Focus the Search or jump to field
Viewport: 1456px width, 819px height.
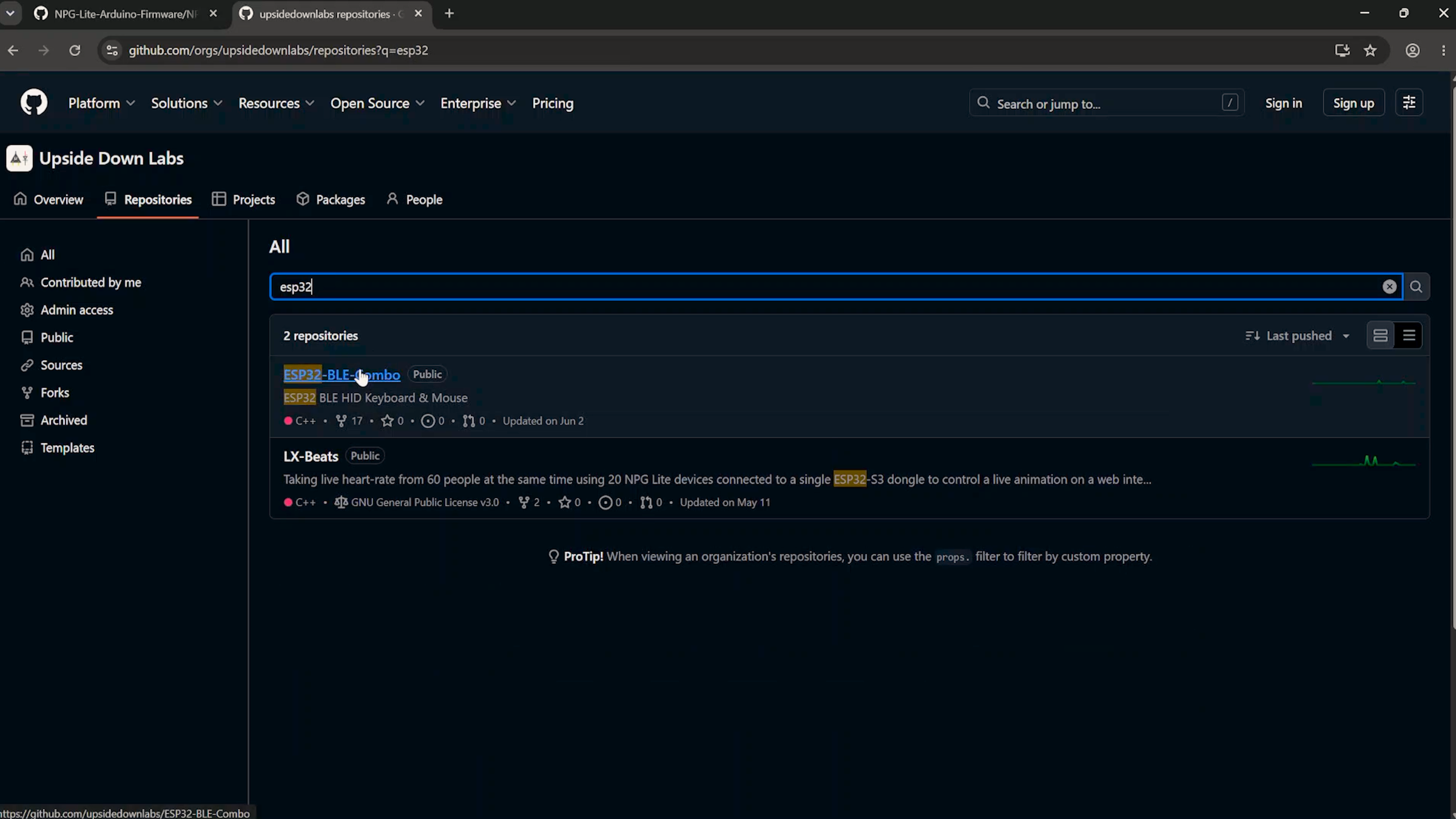(1107, 103)
